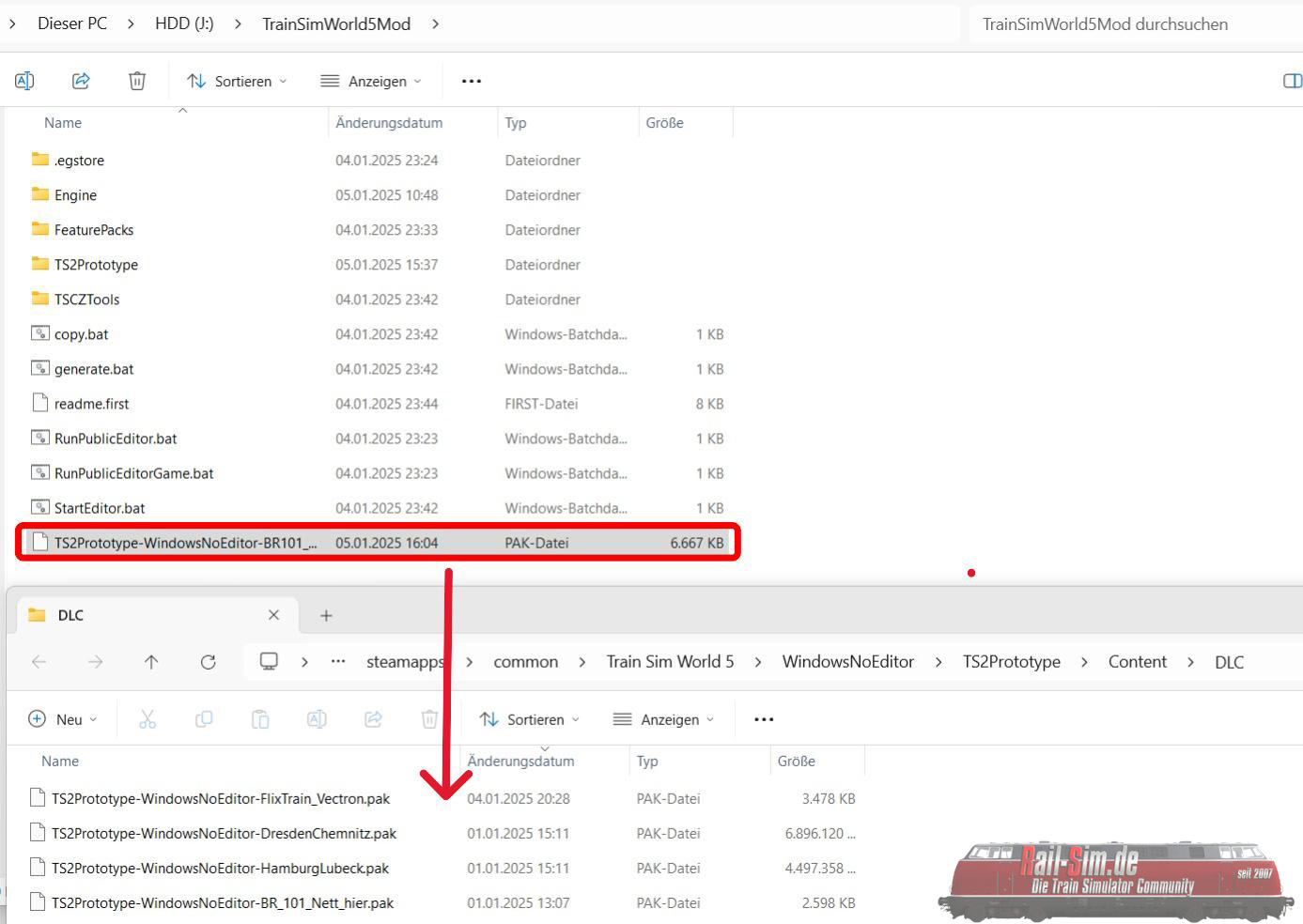Click 'common' breadcrumb in DLC window
Screen dimensions: 1303x924
point(526,662)
